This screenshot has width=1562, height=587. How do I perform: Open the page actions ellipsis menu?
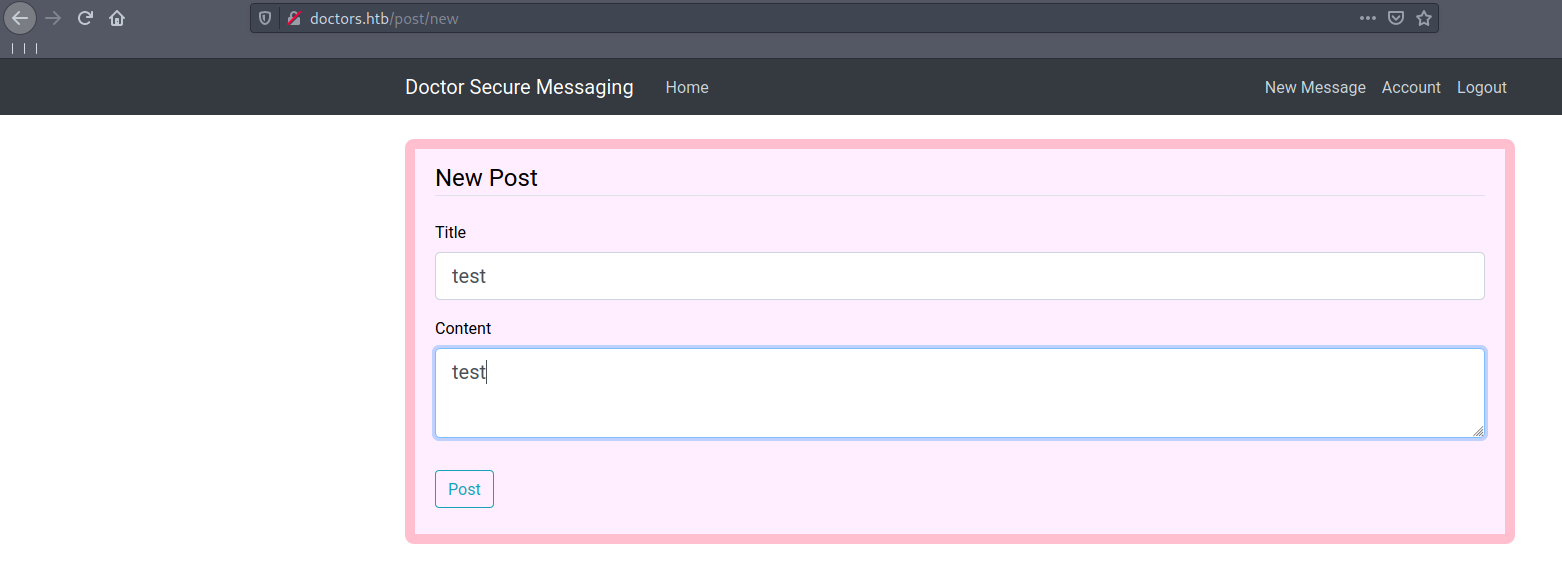[x=1368, y=18]
